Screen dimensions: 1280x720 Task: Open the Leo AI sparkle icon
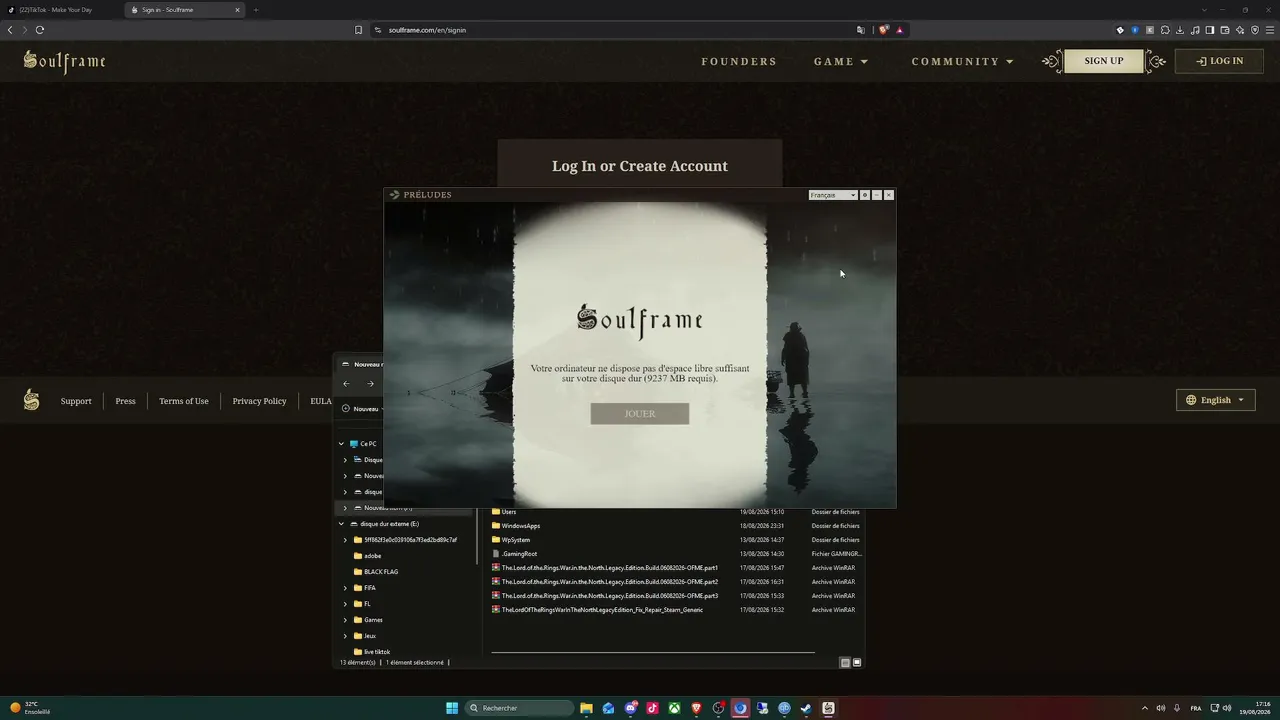pos(1240,30)
